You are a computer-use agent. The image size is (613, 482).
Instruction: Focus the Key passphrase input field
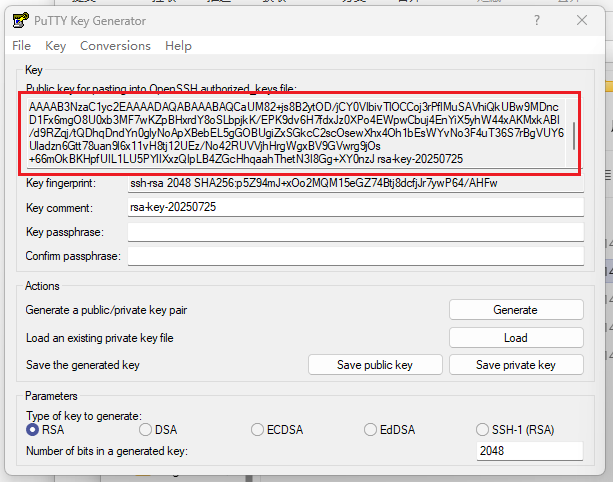(355, 232)
